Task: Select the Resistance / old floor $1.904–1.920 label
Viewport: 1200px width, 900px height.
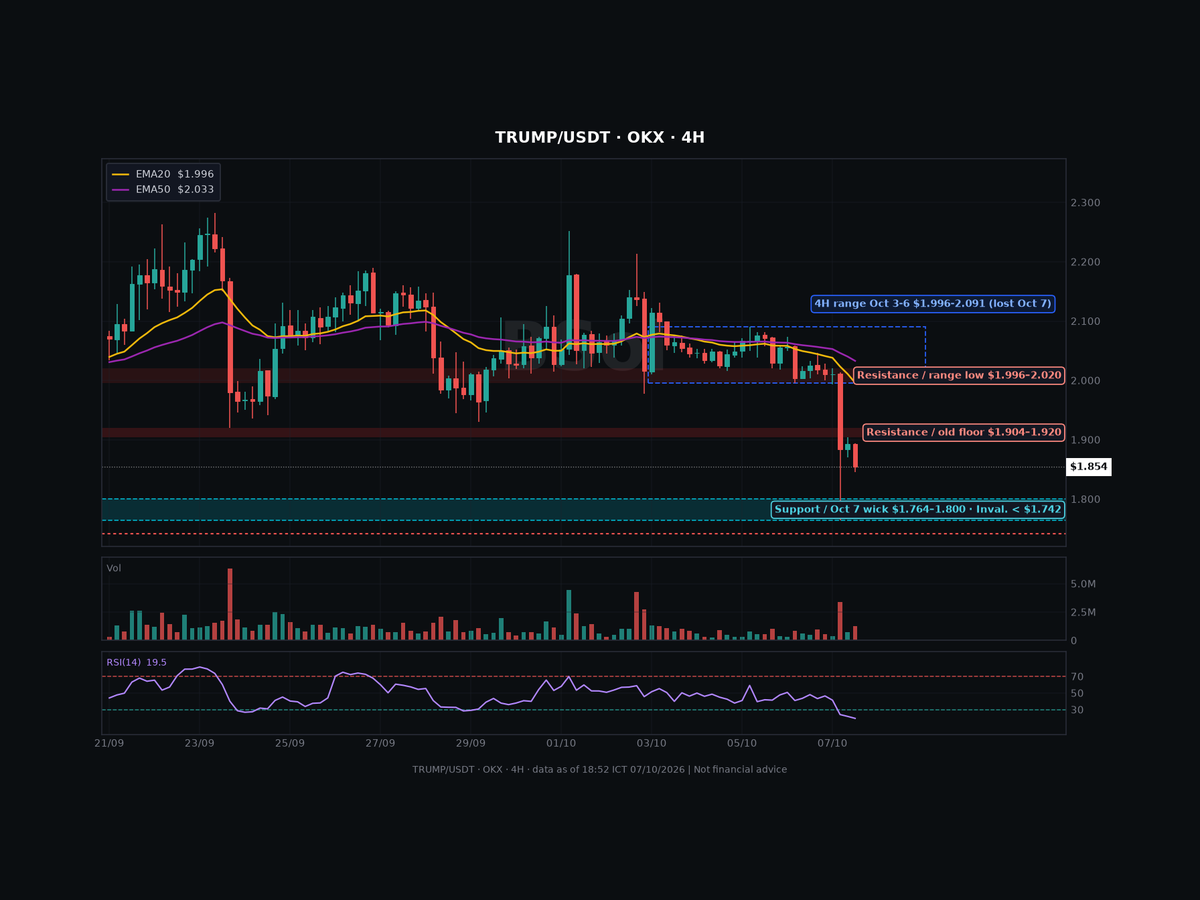Action: [964, 432]
